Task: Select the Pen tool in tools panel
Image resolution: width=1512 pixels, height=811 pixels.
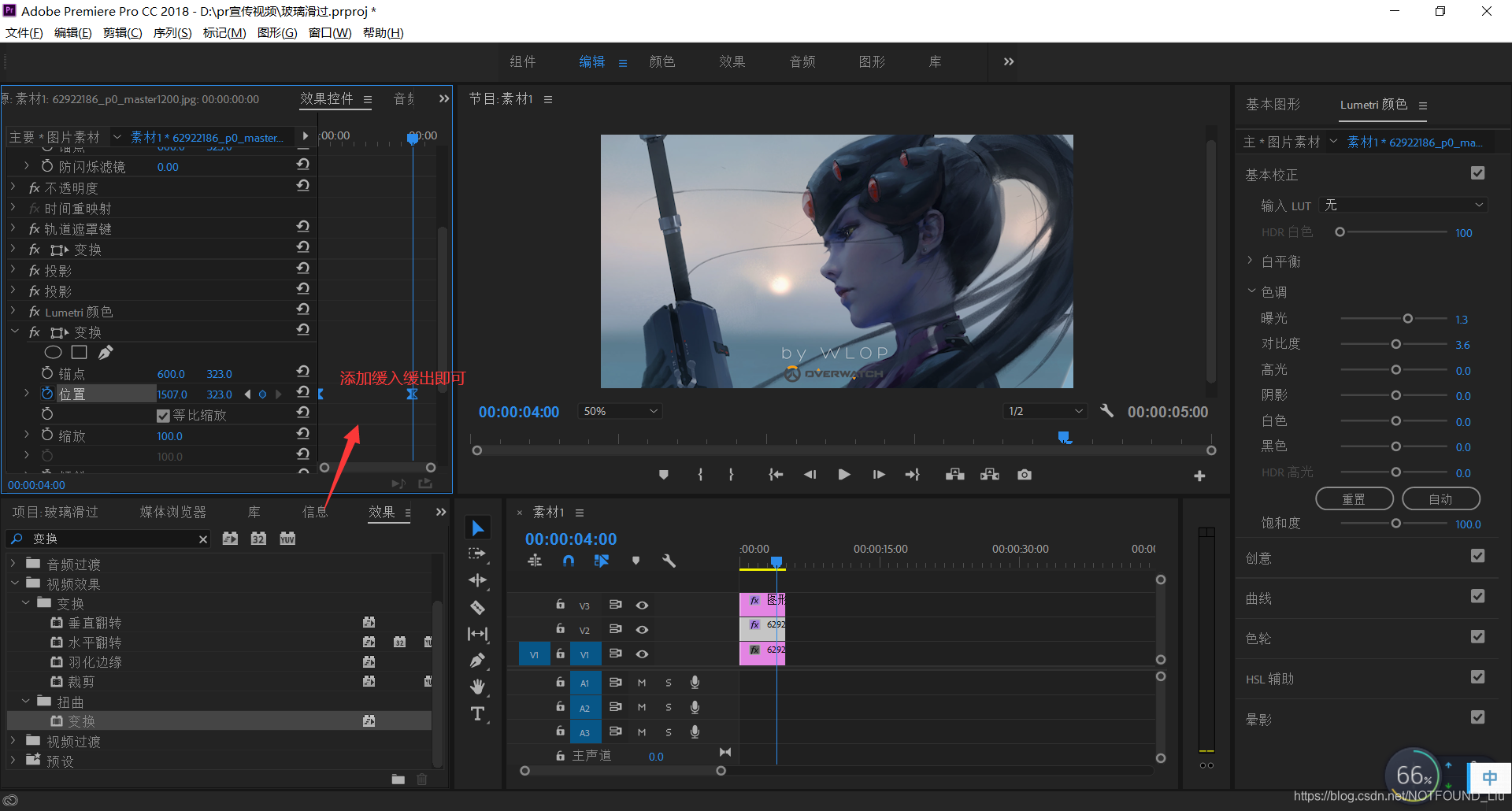Action: click(477, 661)
